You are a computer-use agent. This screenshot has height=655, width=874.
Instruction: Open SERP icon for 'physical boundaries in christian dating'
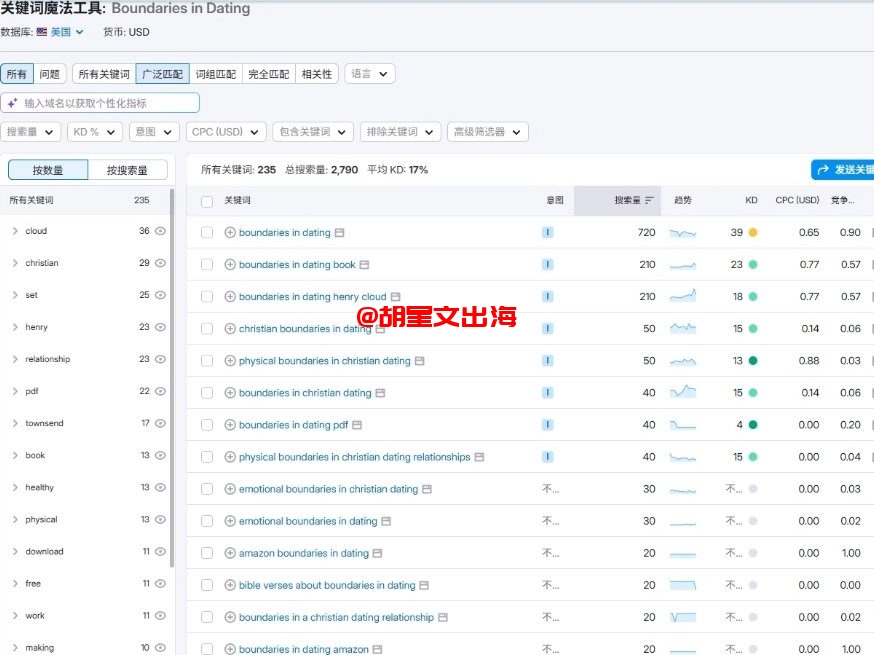click(x=420, y=361)
